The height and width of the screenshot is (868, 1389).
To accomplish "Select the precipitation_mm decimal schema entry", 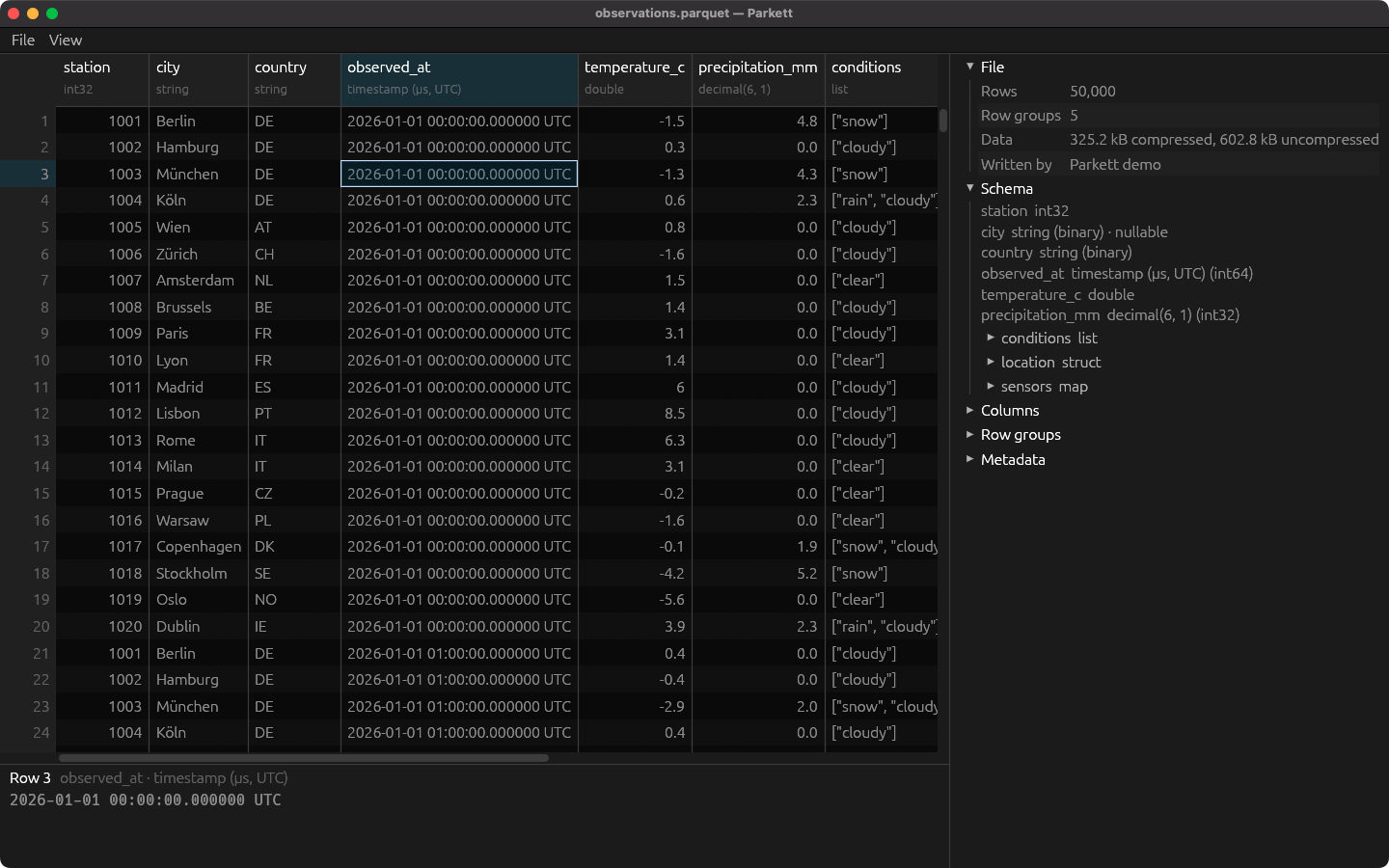I will click(x=1110, y=314).
